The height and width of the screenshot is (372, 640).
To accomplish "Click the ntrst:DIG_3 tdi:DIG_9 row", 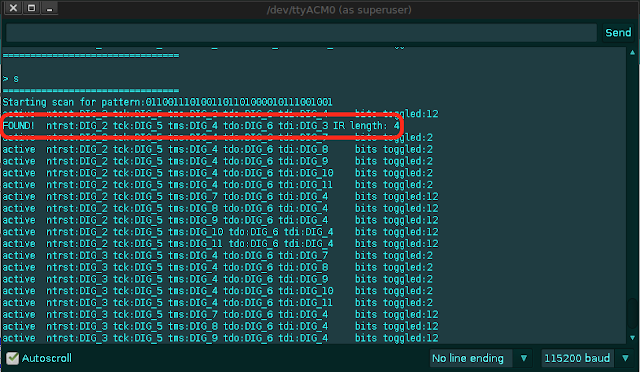I will (x=218, y=279).
